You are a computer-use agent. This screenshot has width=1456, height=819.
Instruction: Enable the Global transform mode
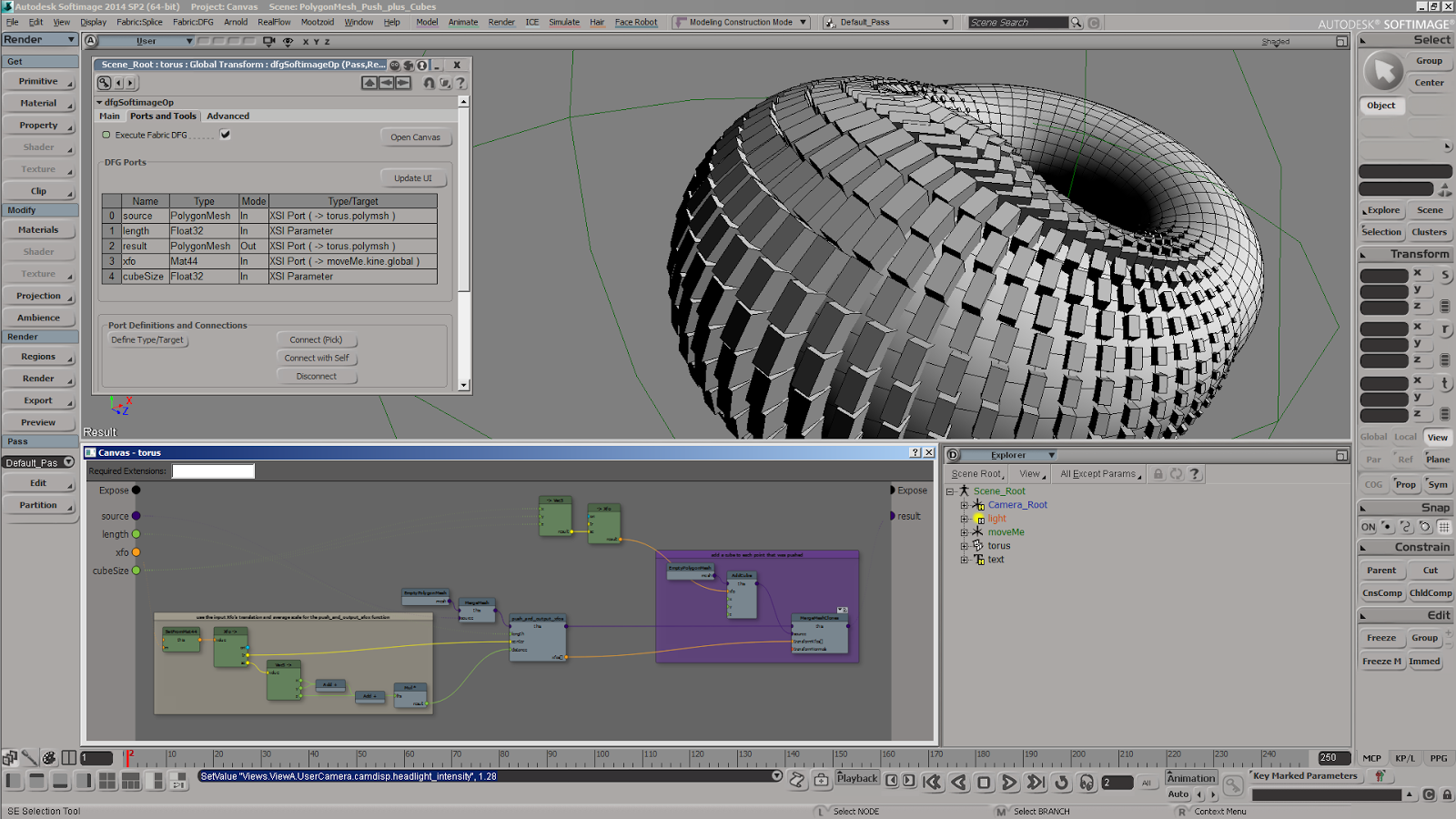[x=1373, y=438]
